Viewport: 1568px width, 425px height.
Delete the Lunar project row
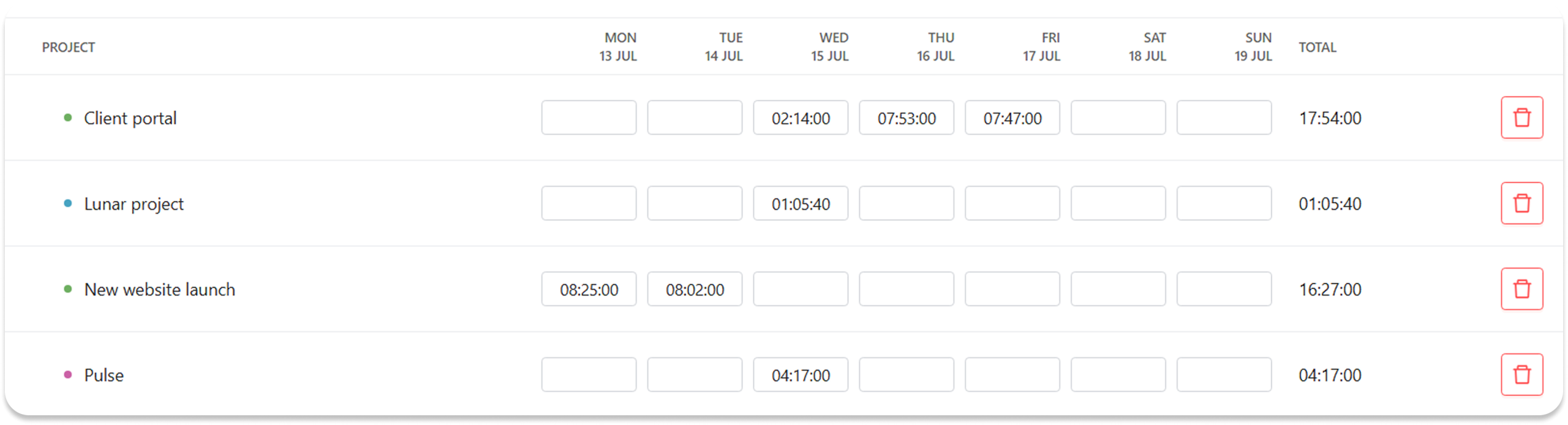[1521, 203]
